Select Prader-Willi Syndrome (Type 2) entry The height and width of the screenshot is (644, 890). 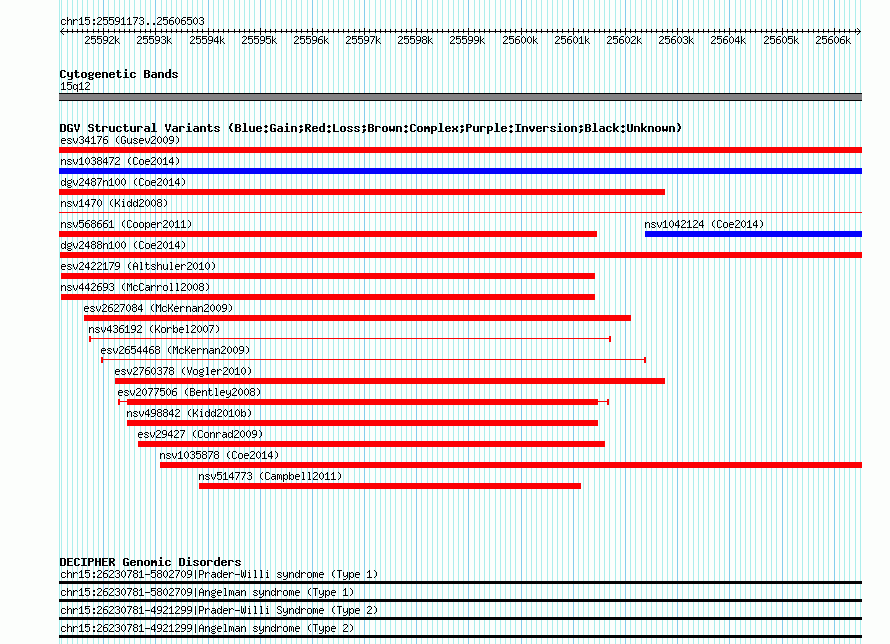[219, 611]
